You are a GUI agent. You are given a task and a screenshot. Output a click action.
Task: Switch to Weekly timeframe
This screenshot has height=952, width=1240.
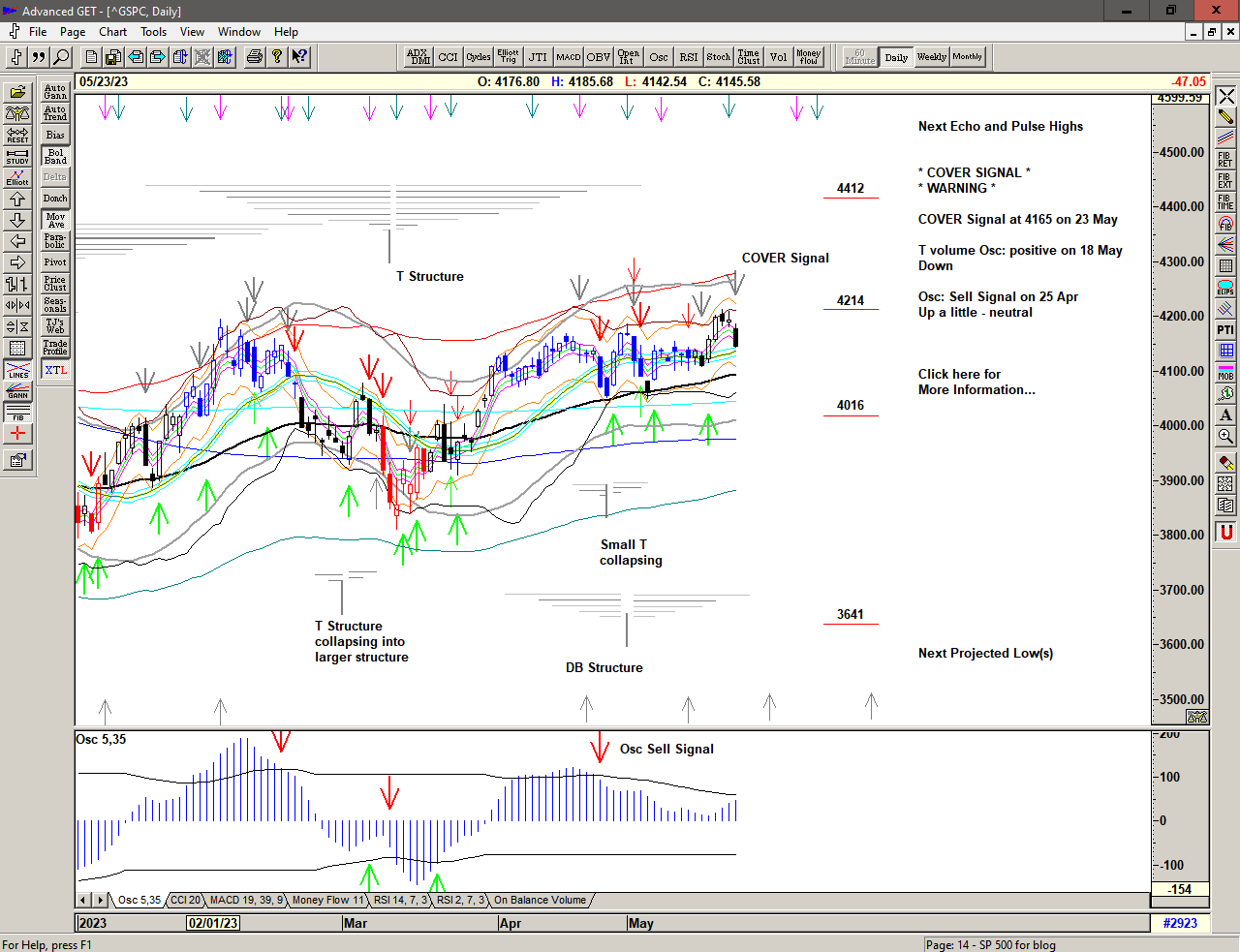pos(931,57)
